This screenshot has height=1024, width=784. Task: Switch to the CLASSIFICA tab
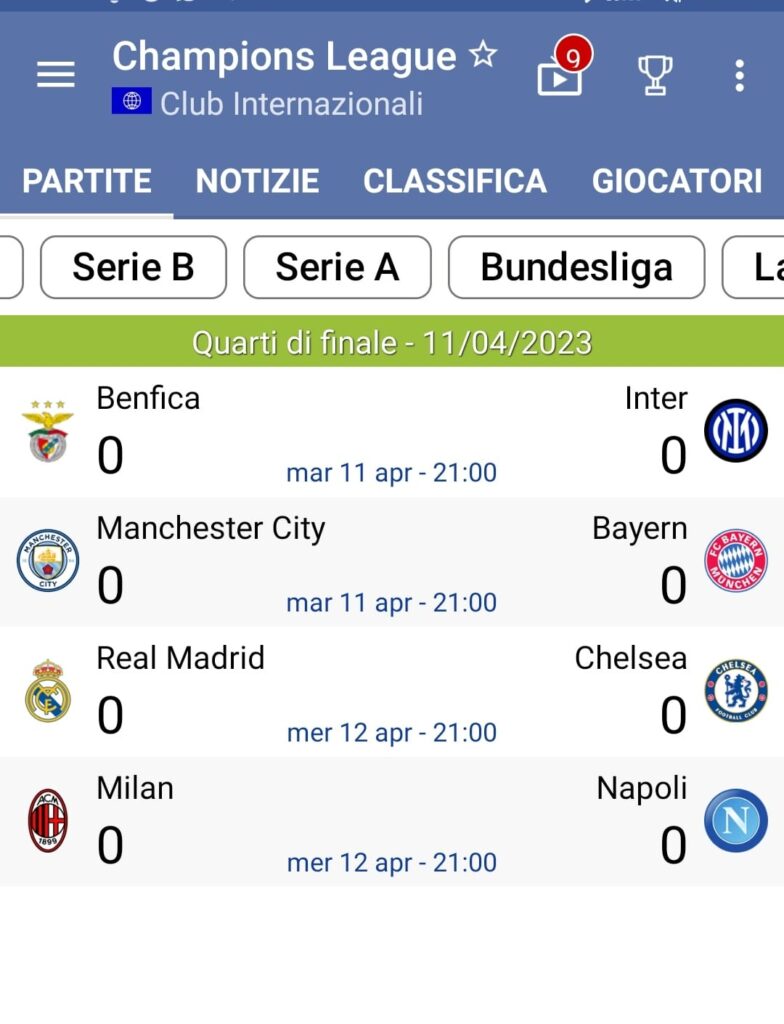click(455, 181)
